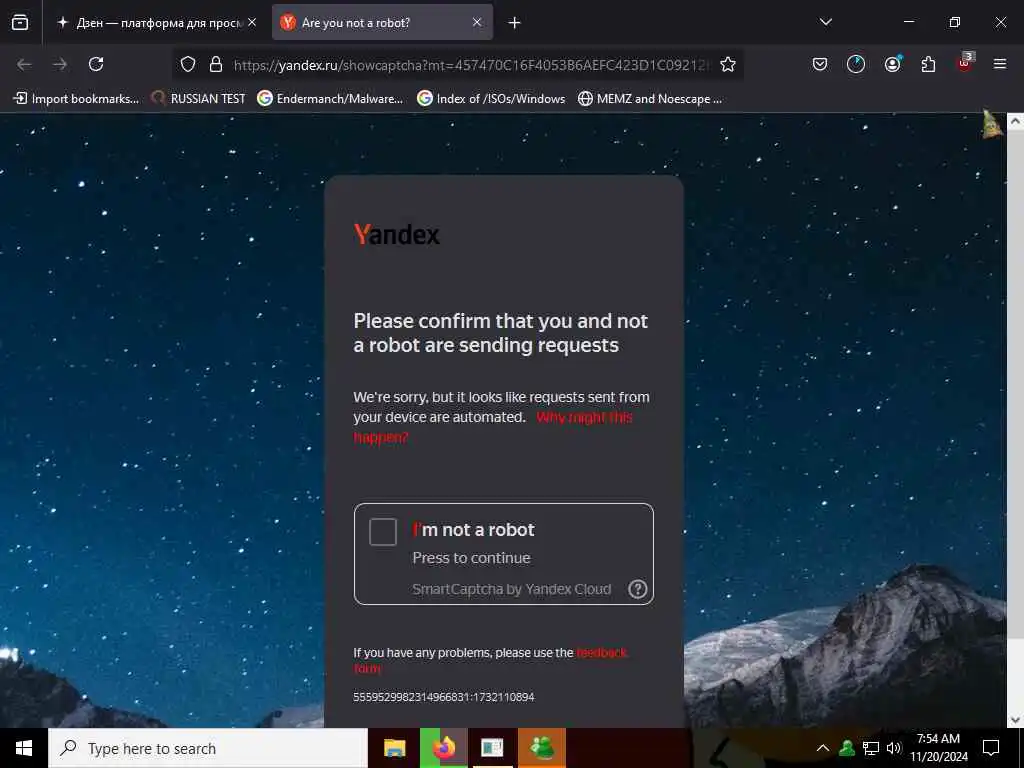Close the Дзен tab

(252, 22)
